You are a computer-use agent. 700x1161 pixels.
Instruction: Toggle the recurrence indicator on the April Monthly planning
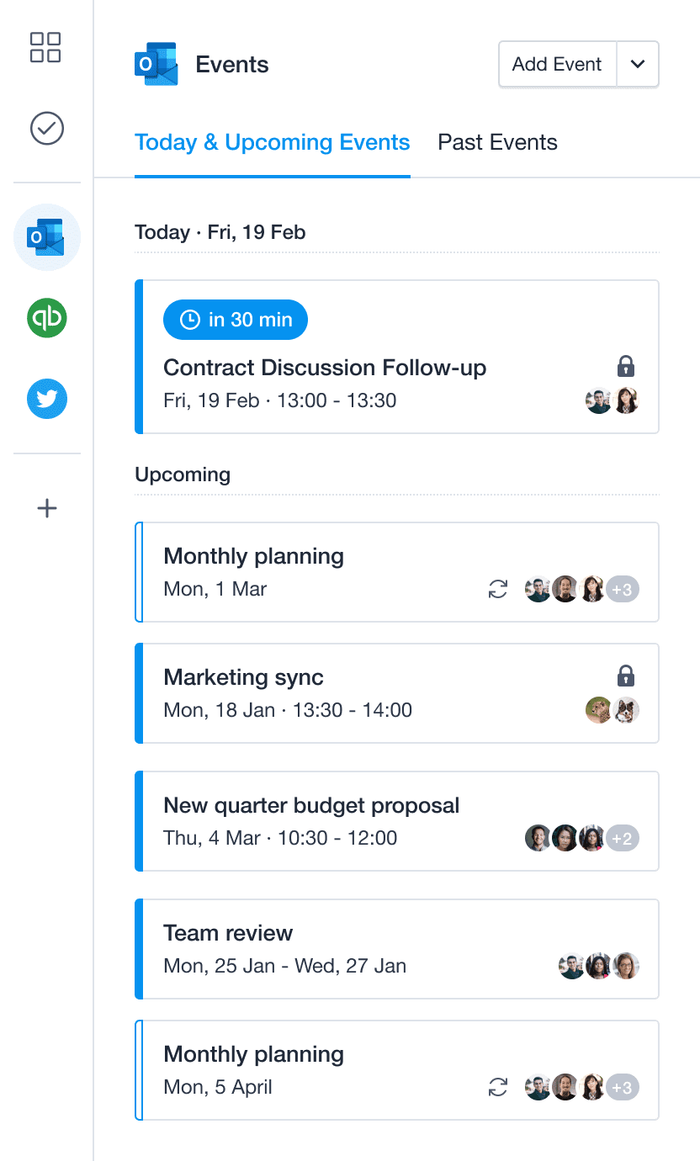click(497, 1087)
